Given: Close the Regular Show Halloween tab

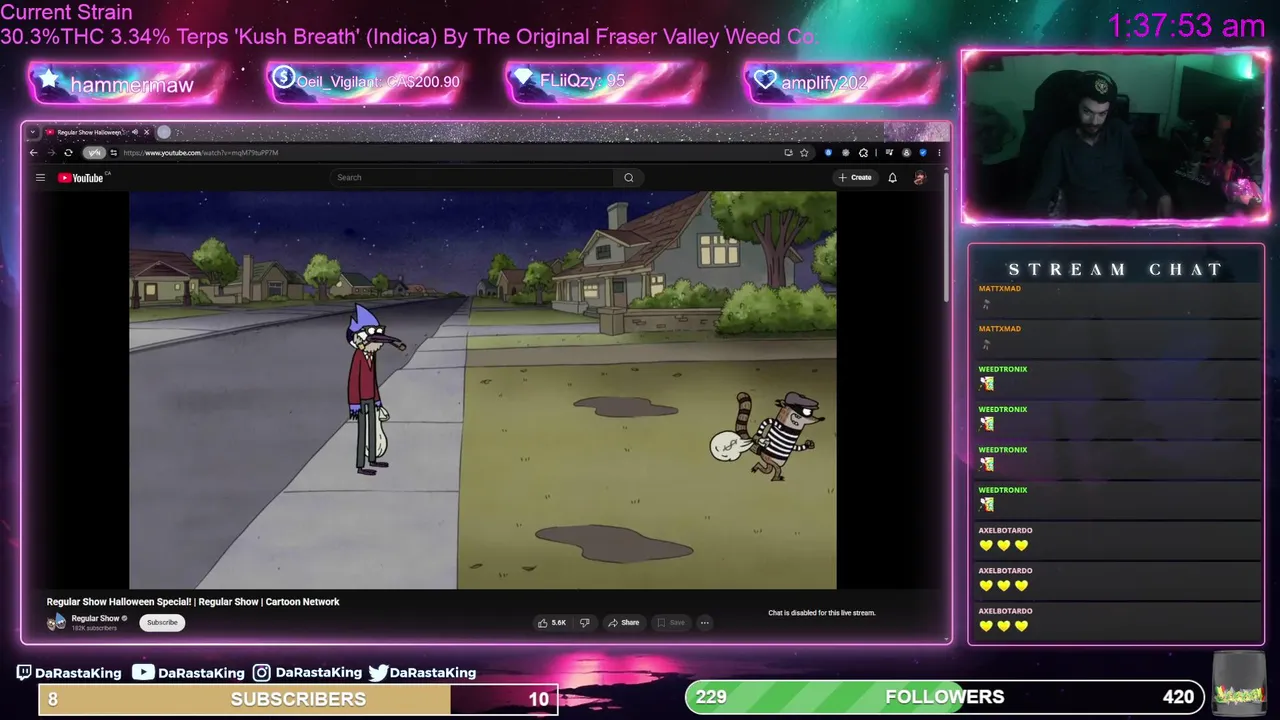Looking at the screenshot, I should [146, 132].
